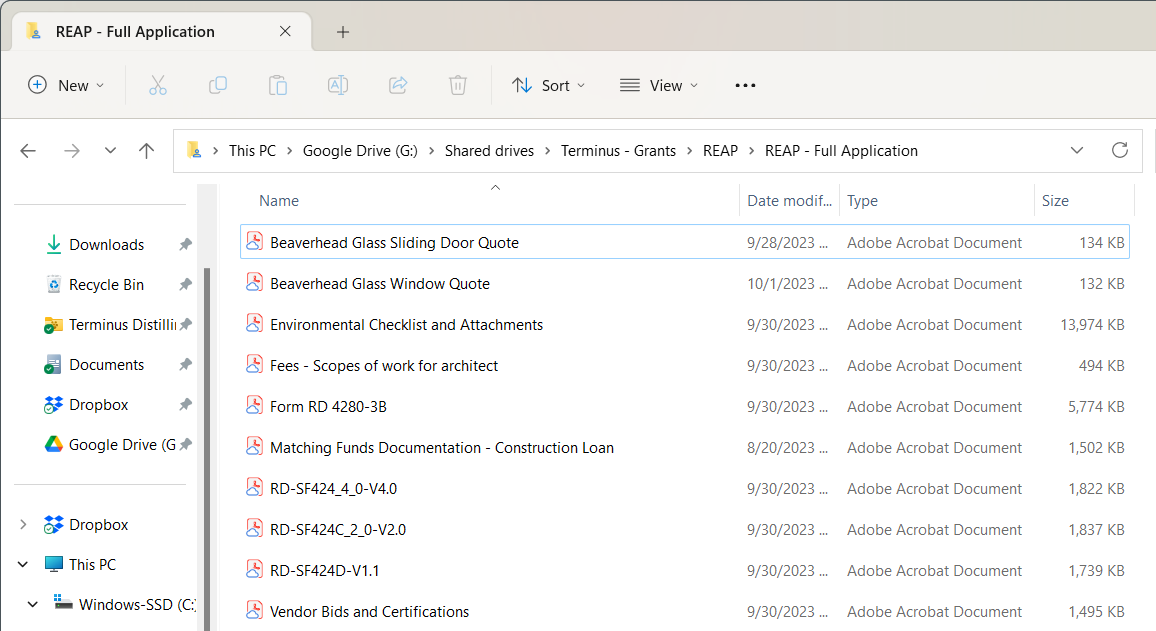The image size is (1156, 631).
Task: Refresh the current folder view
Action: pyautogui.click(x=1120, y=151)
